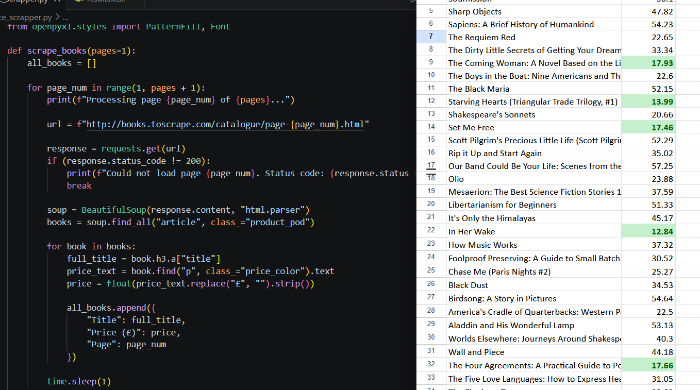Select the cell 'How Music Works'
Image resolution: width=700 pixels, height=390 pixels.
pos(533,245)
